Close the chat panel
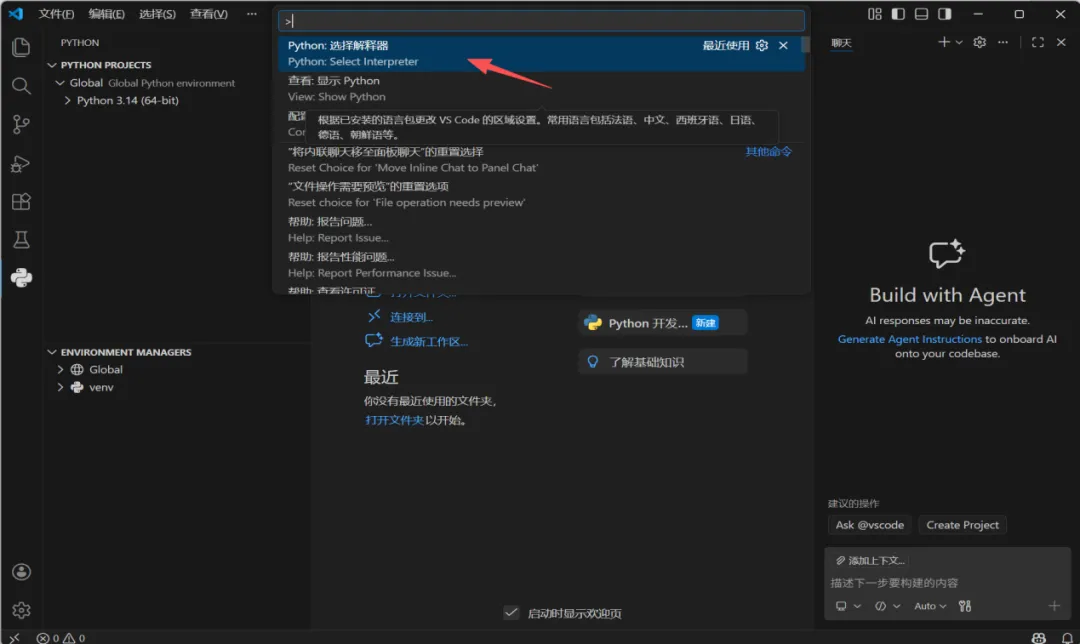The height and width of the screenshot is (644, 1080). pos(1061,42)
